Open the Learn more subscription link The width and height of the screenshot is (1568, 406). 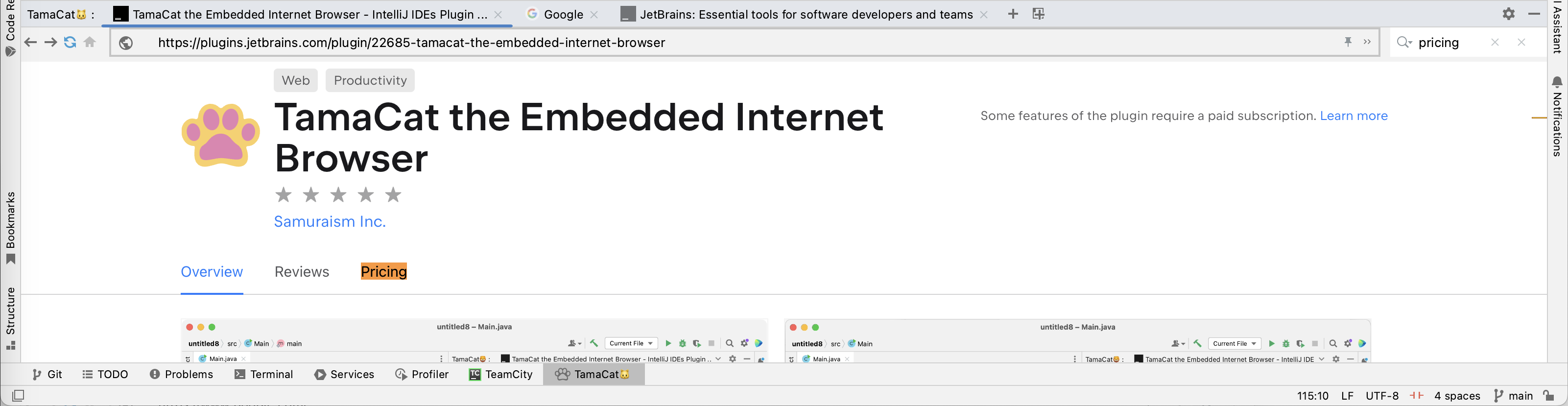coord(1354,116)
